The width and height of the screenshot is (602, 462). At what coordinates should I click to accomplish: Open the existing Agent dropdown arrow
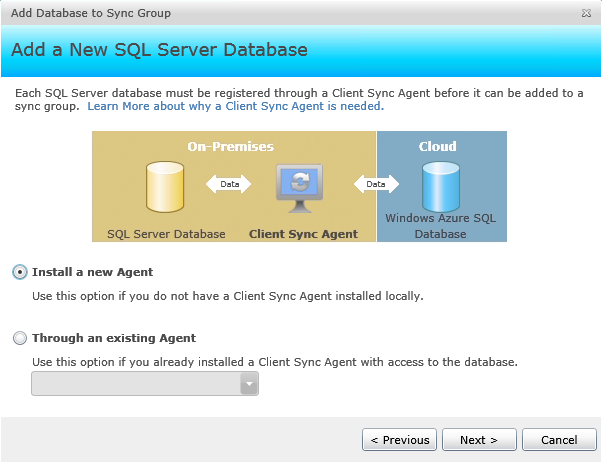[x=249, y=383]
